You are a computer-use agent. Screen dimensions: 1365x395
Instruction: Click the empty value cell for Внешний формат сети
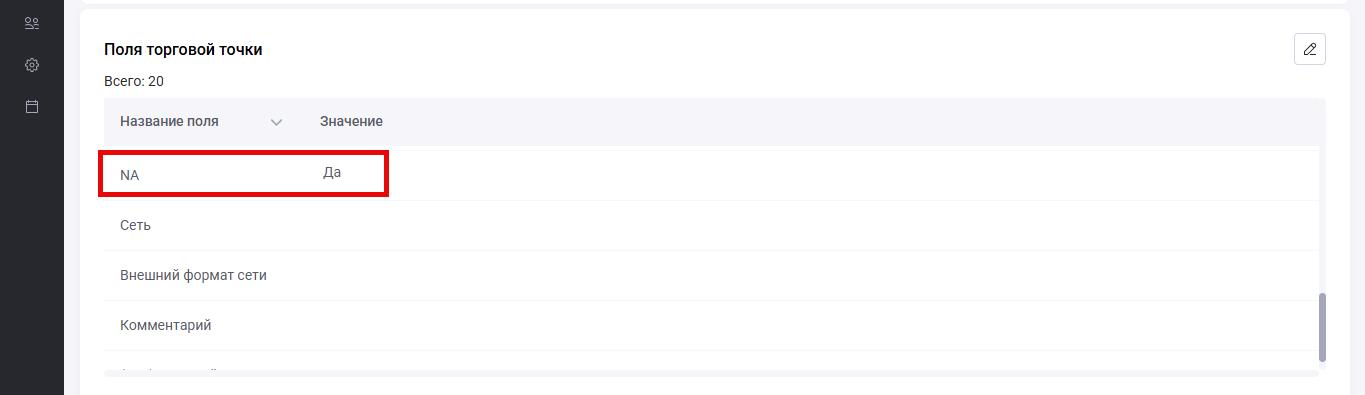[815, 275]
